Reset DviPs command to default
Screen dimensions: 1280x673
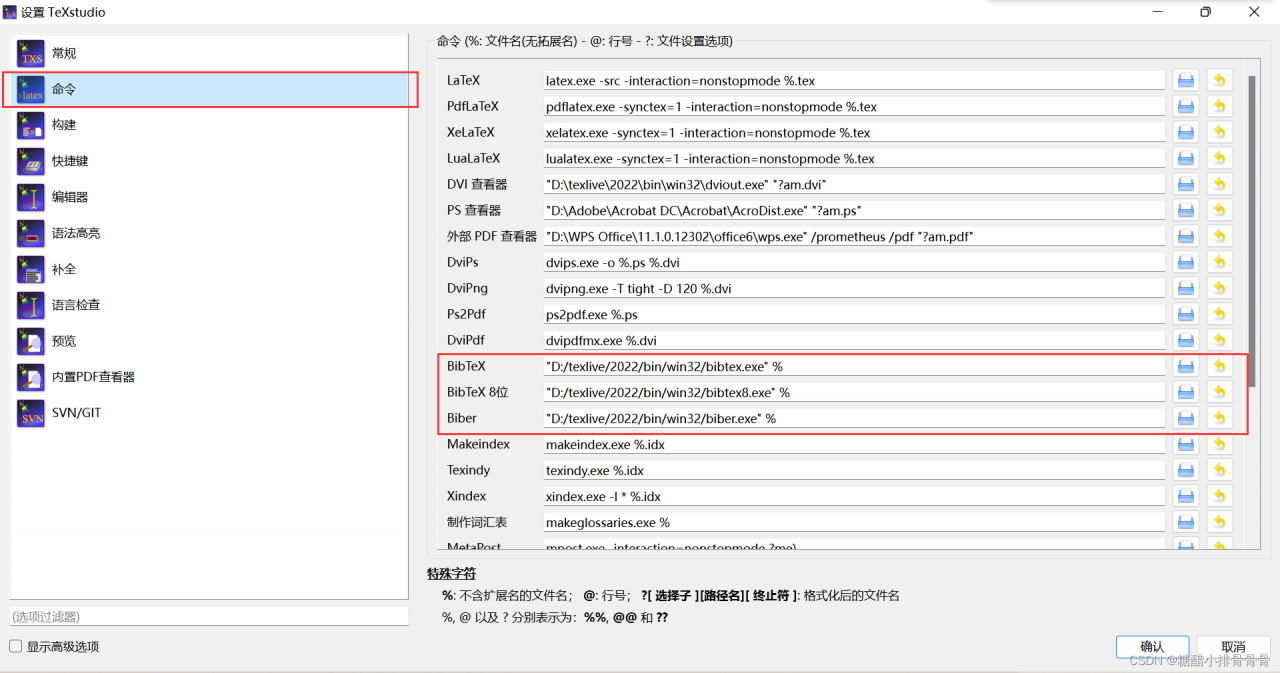tap(1219, 262)
